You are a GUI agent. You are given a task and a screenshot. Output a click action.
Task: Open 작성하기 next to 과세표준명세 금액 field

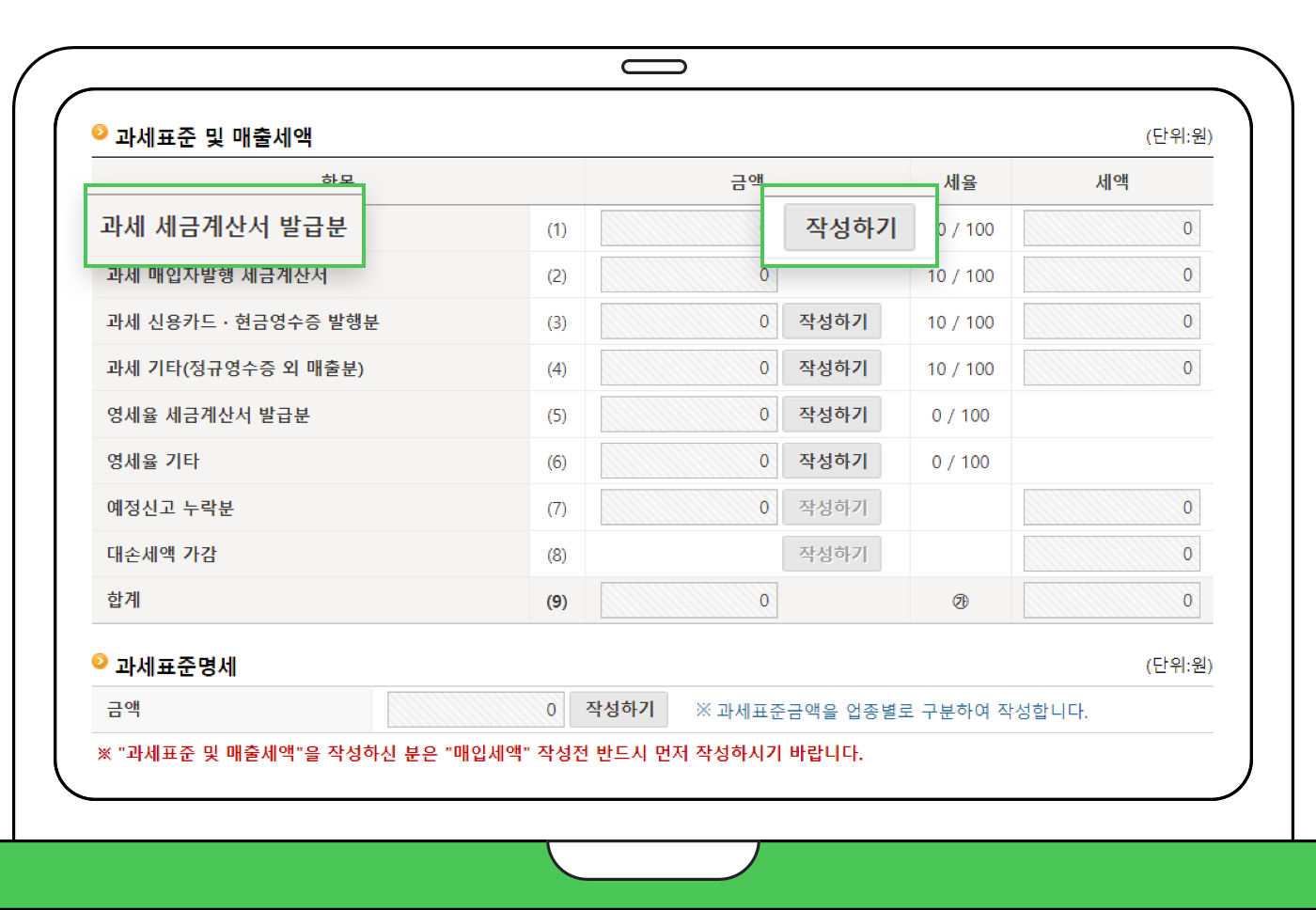619,709
